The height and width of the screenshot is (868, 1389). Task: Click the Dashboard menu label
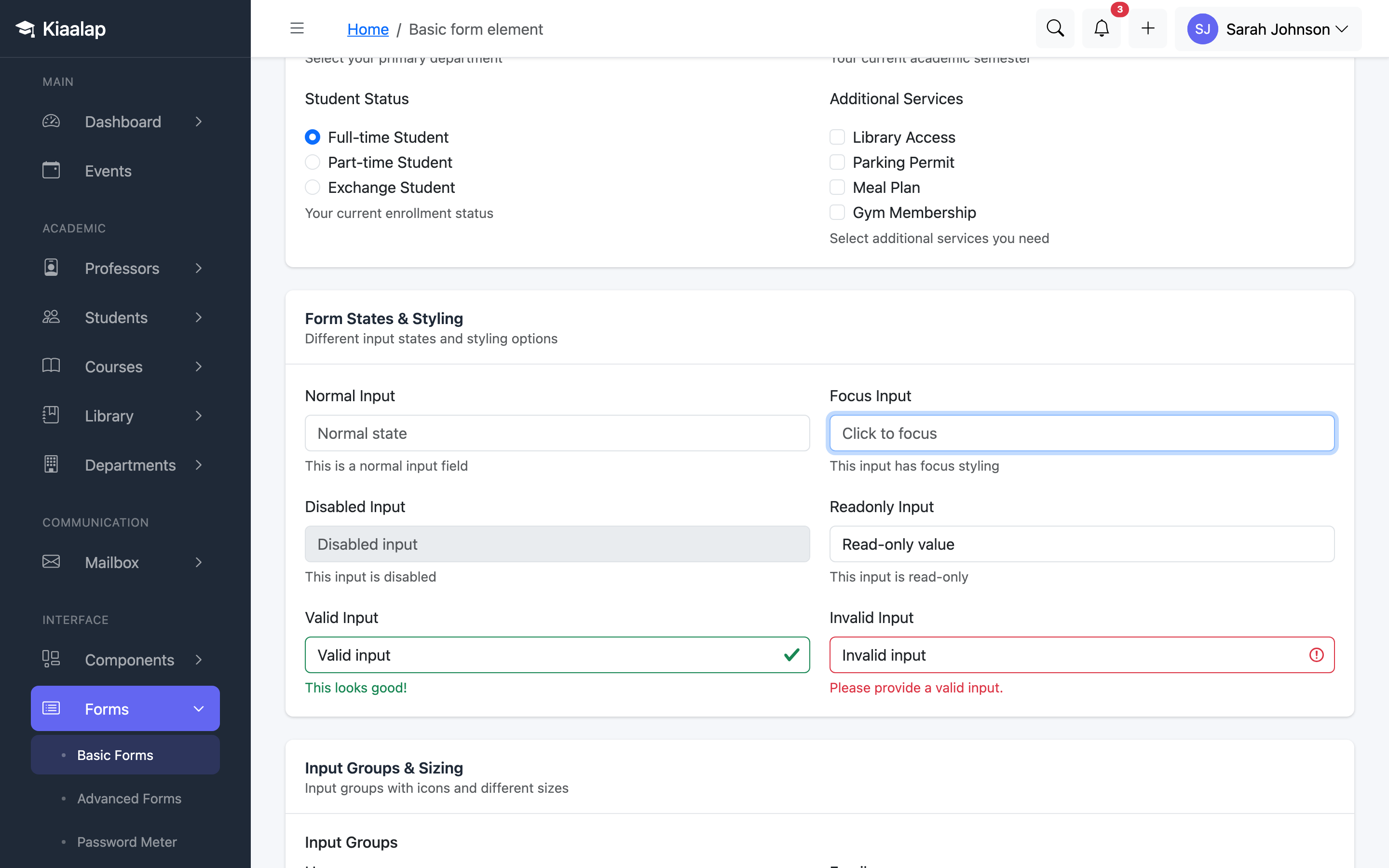click(x=123, y=122)
